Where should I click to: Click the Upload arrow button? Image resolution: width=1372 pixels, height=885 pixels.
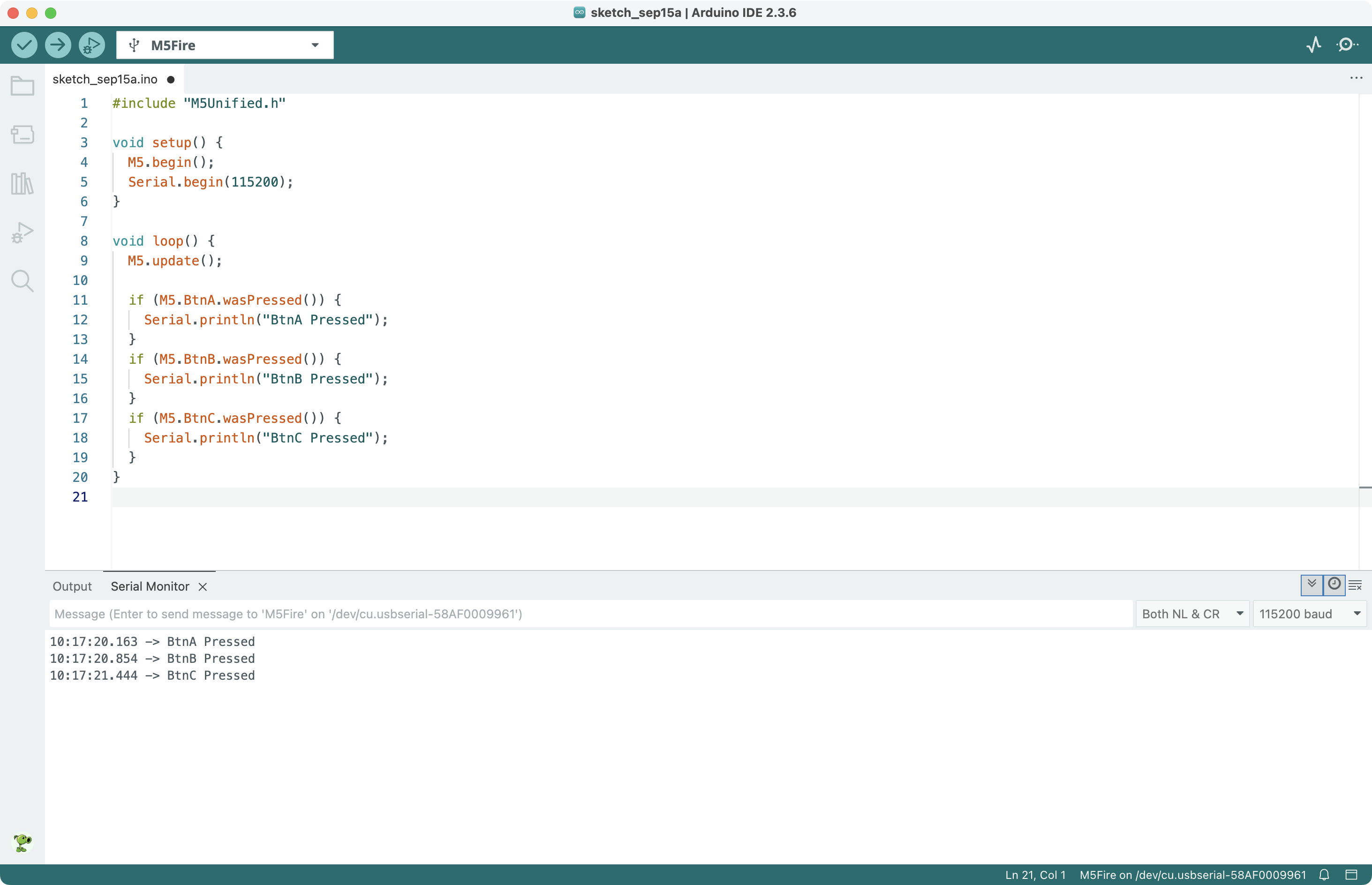(58, 45)
